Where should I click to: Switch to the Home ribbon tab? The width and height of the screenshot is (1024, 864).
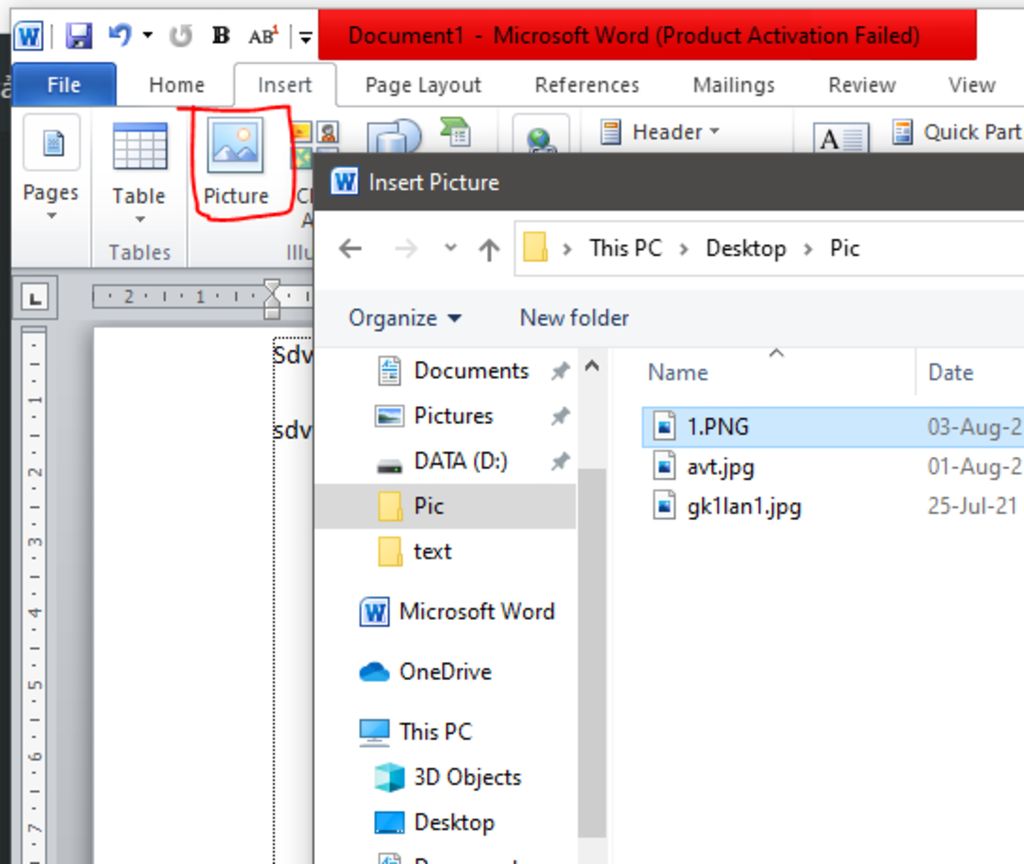coord(176,85)
